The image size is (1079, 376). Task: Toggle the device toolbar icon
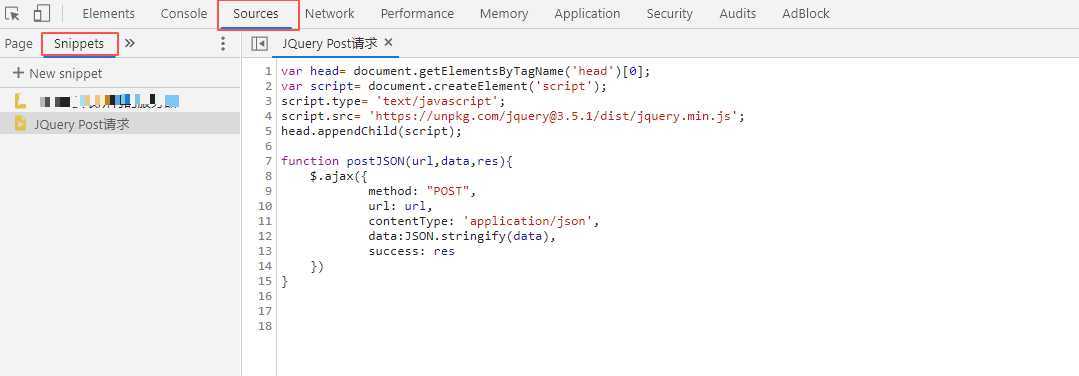(x=42, y=13)
